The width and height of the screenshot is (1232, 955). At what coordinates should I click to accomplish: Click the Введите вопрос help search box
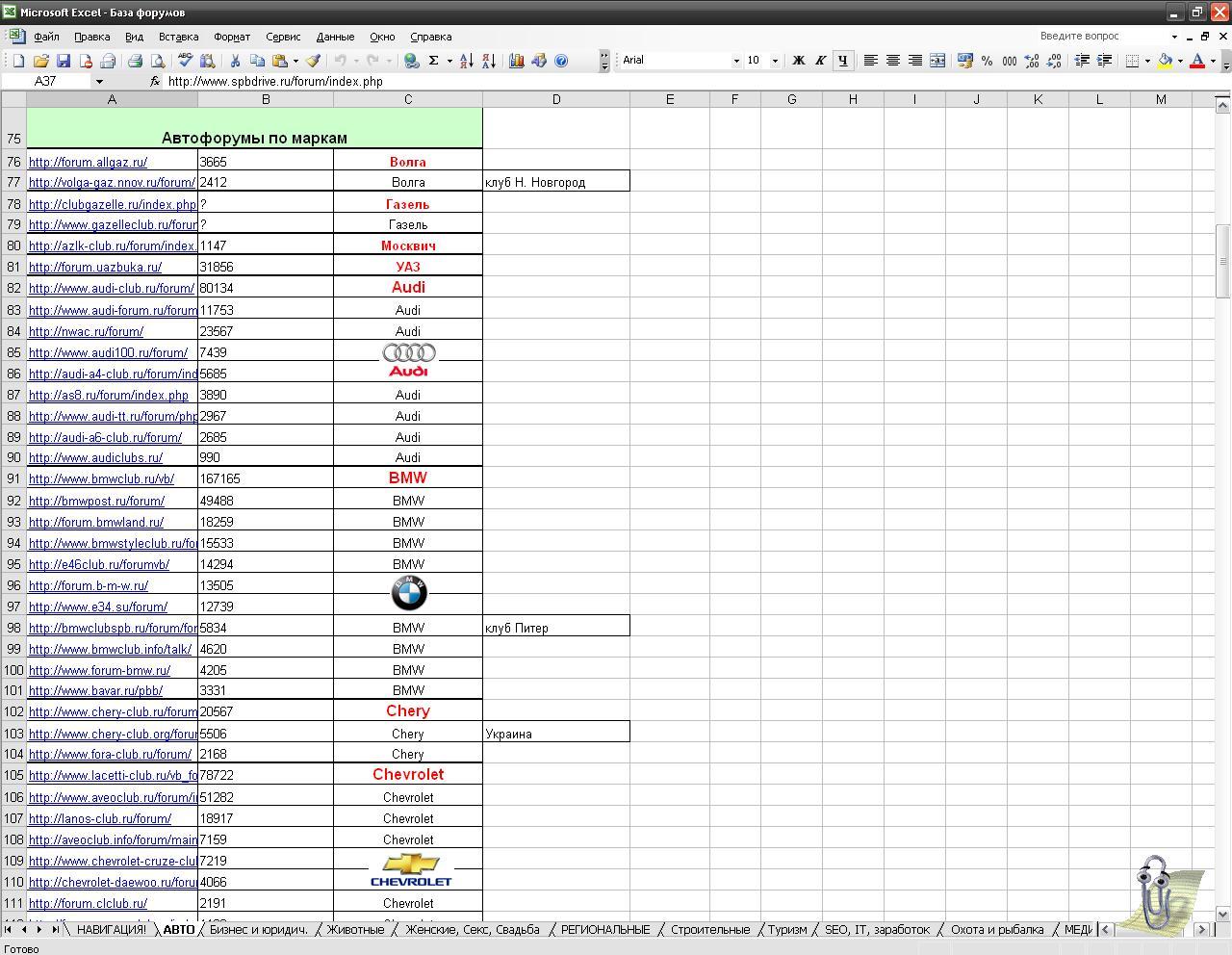[1103, 37]
